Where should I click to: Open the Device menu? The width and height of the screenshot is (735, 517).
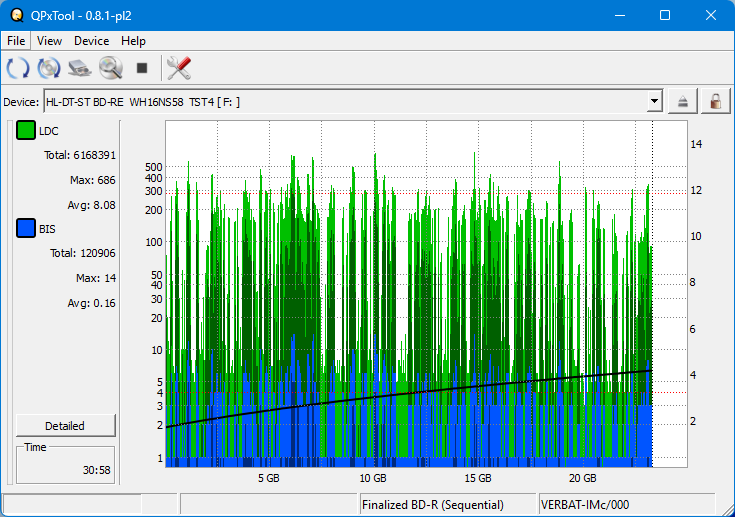(91, 41)
